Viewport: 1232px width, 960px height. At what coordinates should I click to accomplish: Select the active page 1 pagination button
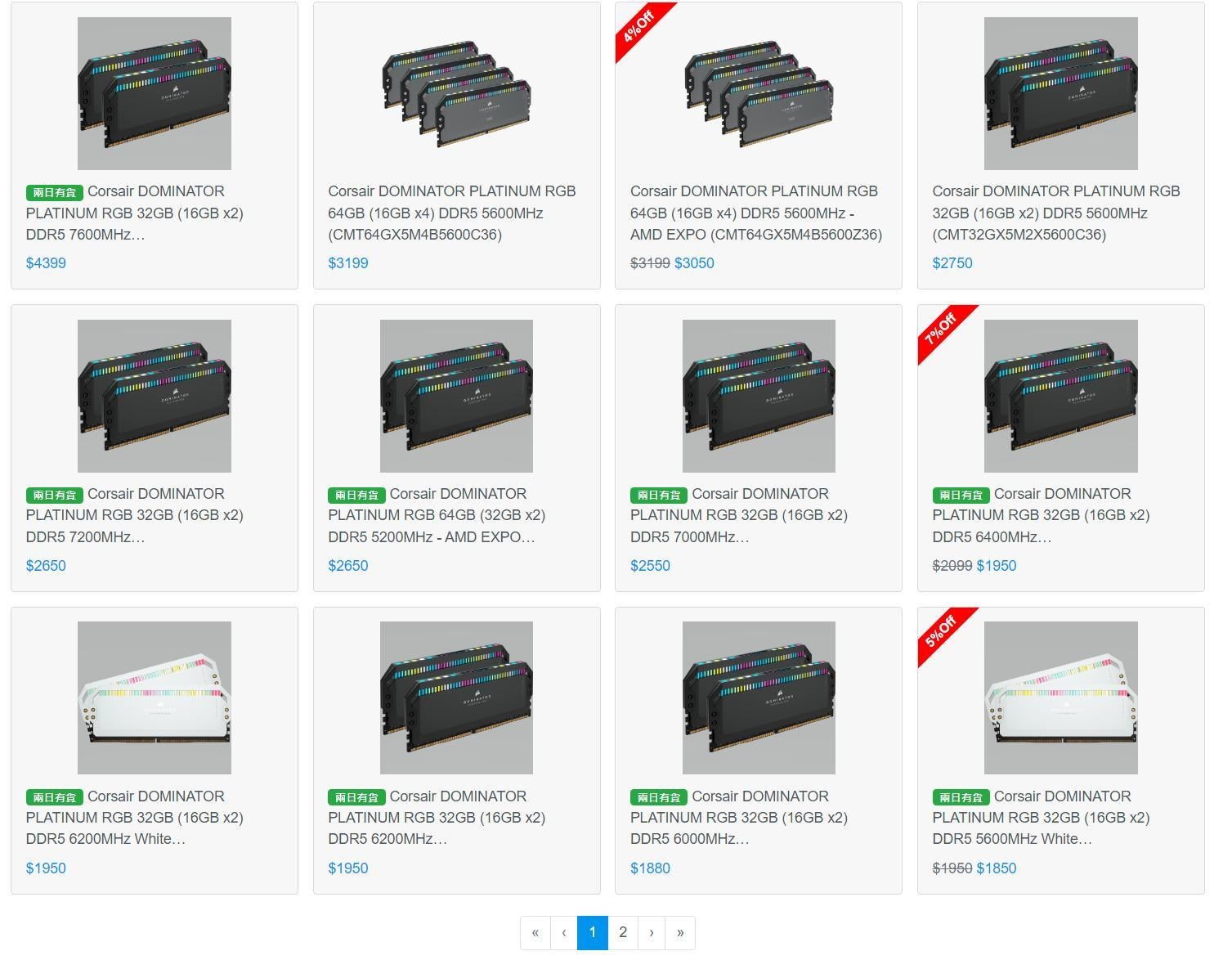593,933
